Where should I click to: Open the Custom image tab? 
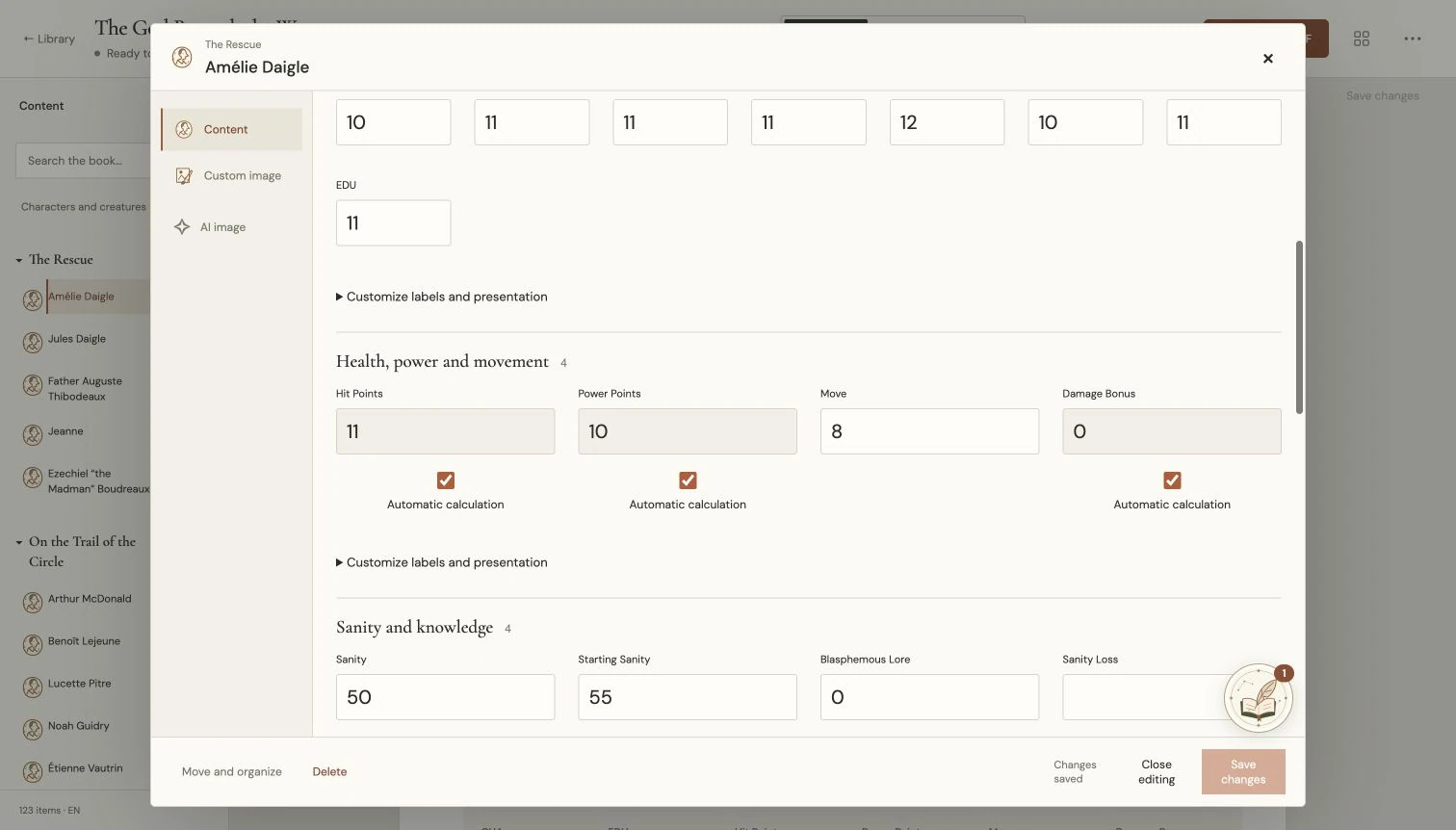[x=231, y=175]
